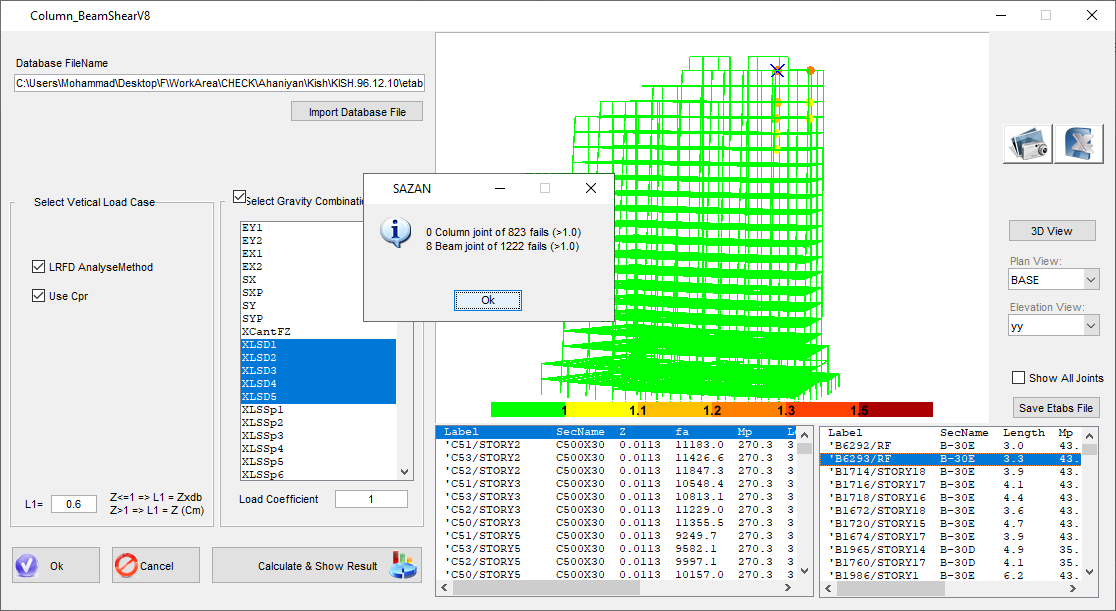1116x611 pixels.
Task: Click Import Database File button
Action: tap(357, 112)
